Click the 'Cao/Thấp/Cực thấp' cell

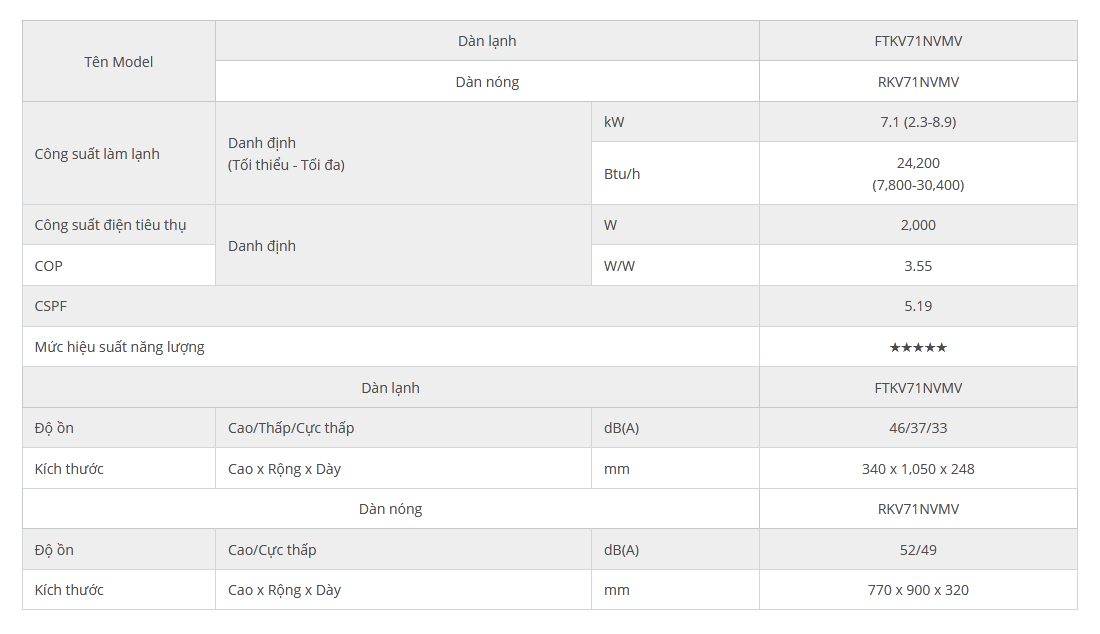(403, 428)
